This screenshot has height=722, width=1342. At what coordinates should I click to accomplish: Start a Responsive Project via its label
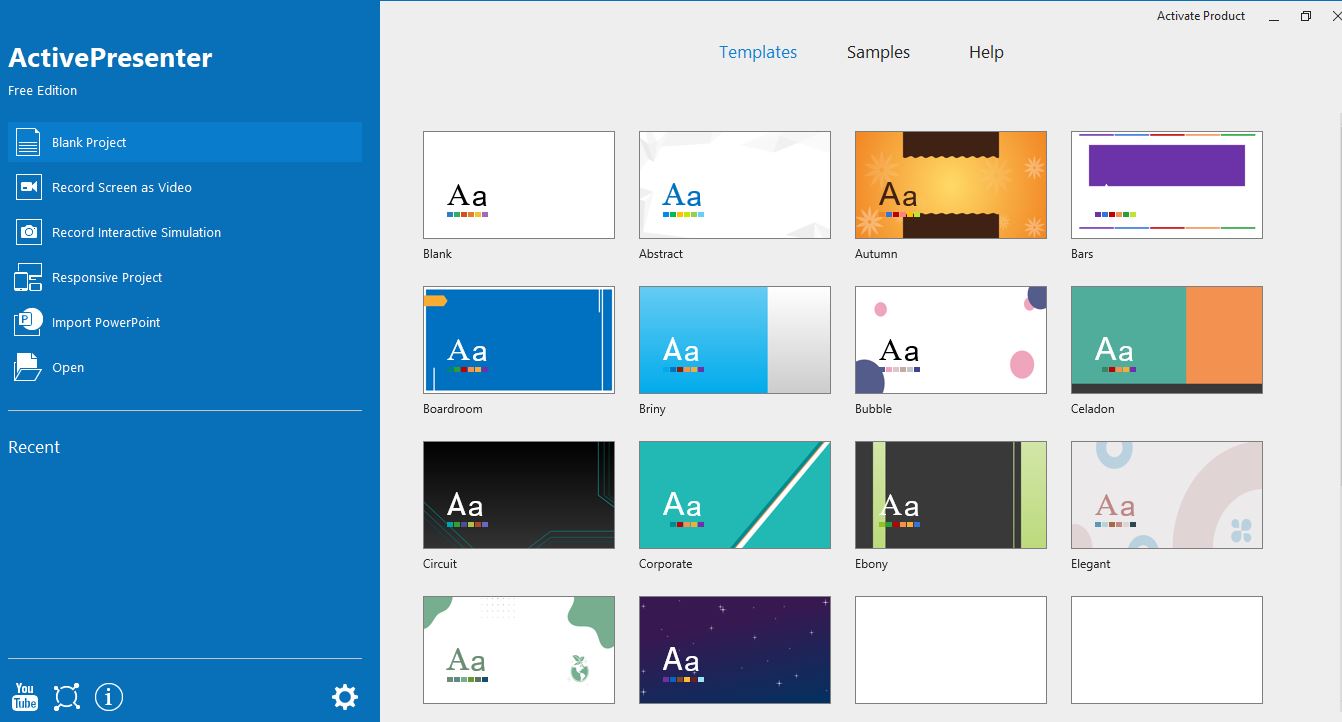coord(107,278)
